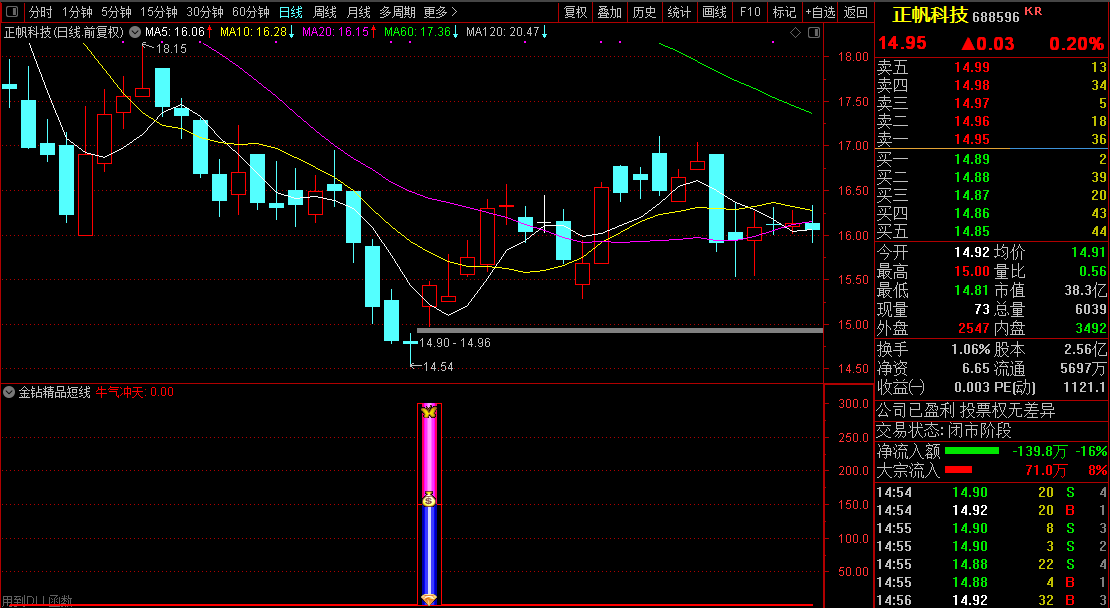Viewport: 1110px width, 608px height.
Task: Toggle 叠加 overlay mode
Action: pyautogui.click(x=609, y=12)
